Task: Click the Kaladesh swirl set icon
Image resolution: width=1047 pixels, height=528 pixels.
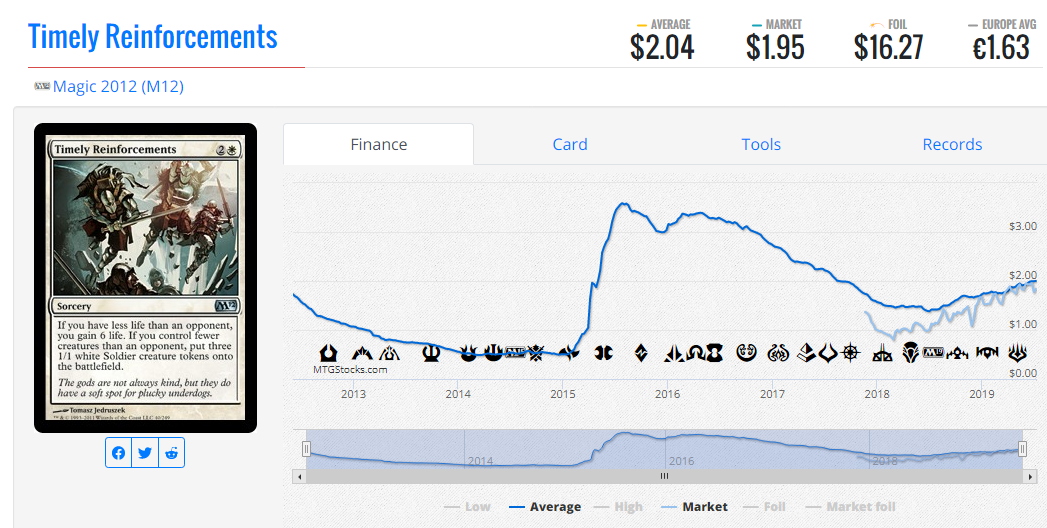Action: pos(747,352)
